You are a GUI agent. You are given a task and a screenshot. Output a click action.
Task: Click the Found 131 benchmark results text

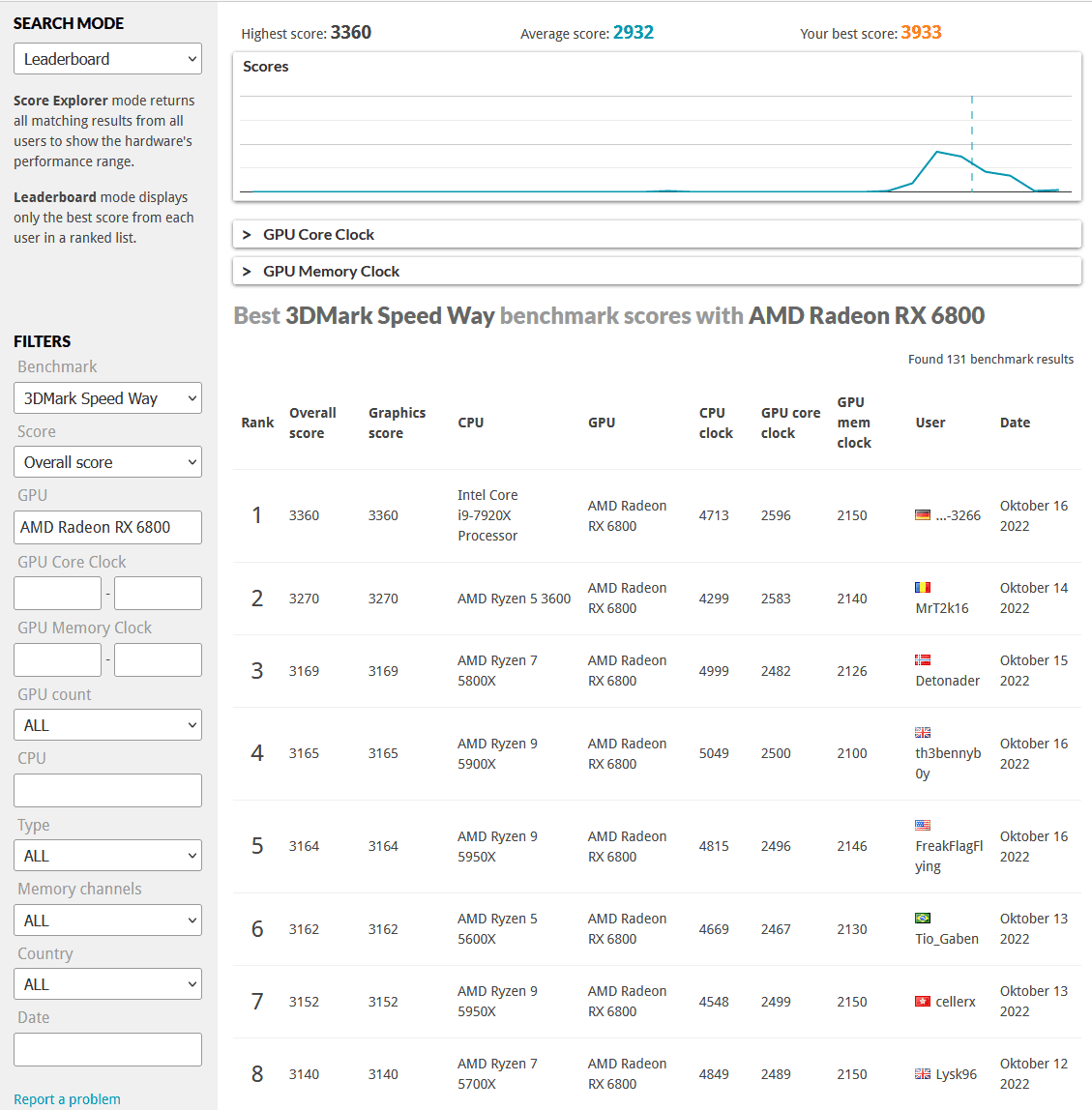click(x=990, y=359)
